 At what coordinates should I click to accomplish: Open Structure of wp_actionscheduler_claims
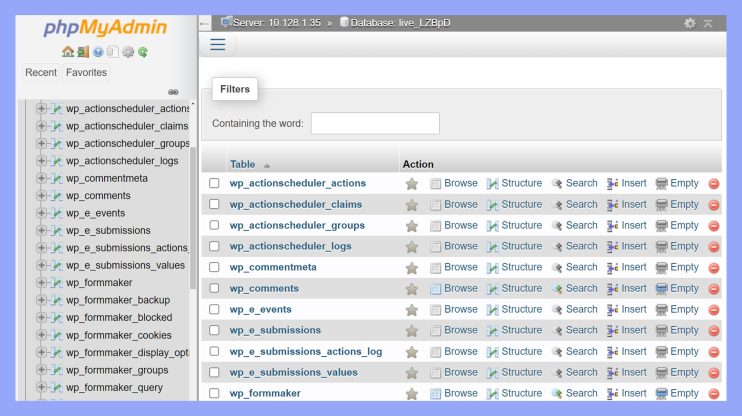[515, 204]
